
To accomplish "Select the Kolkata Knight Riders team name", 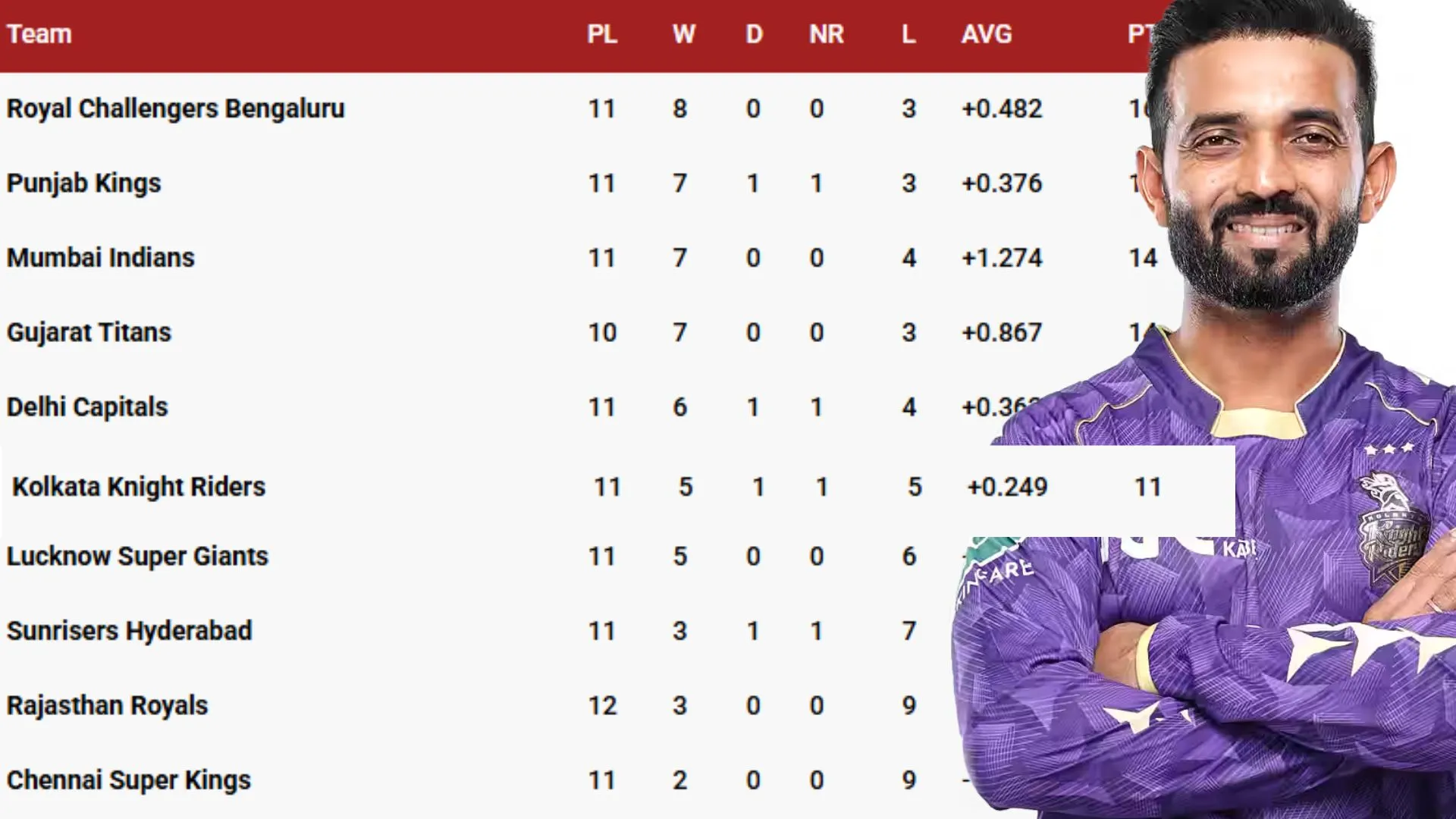I will click(139, 487).
